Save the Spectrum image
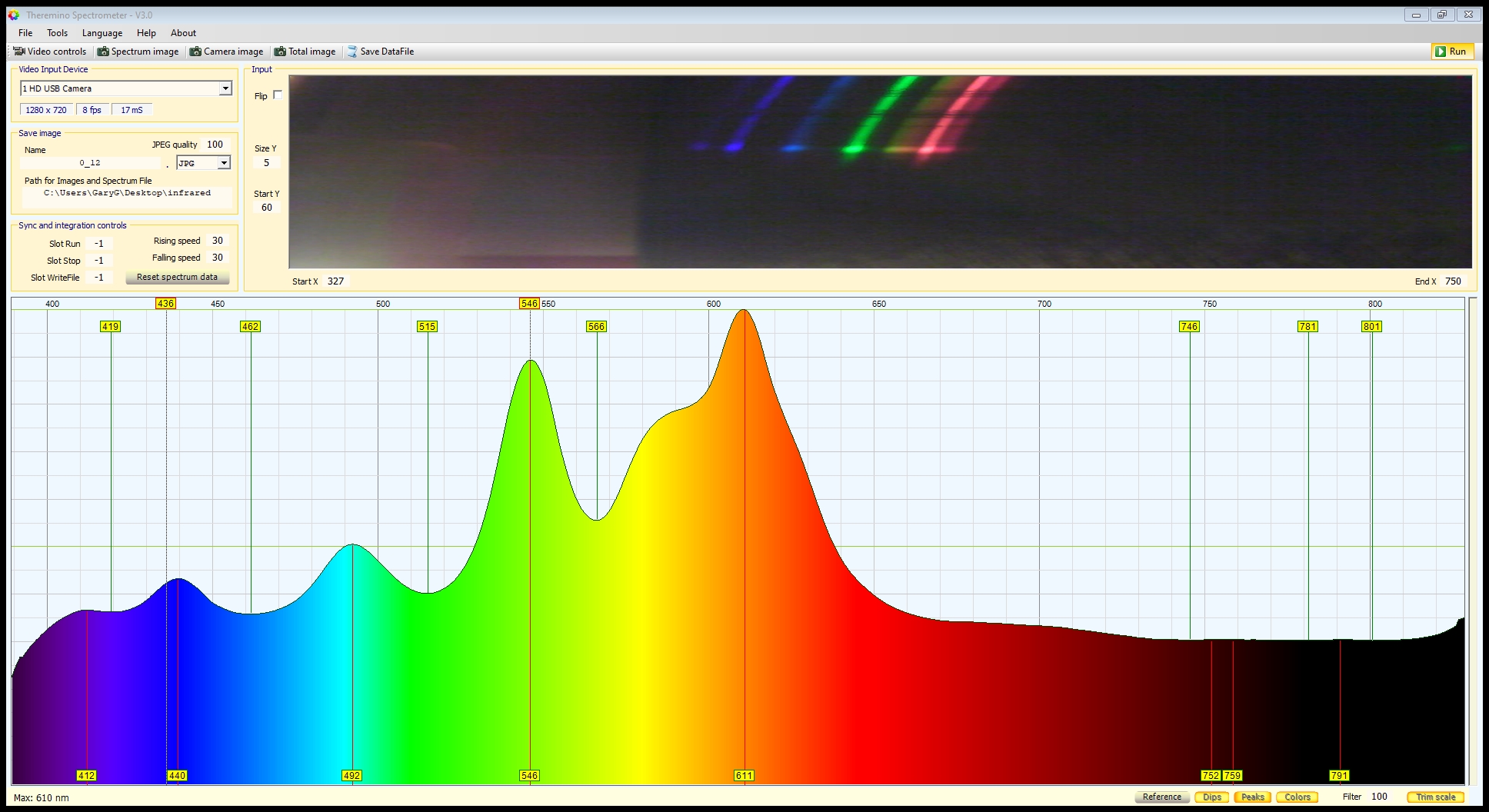Screen dimensions: 1489x812 coord(138,52)
